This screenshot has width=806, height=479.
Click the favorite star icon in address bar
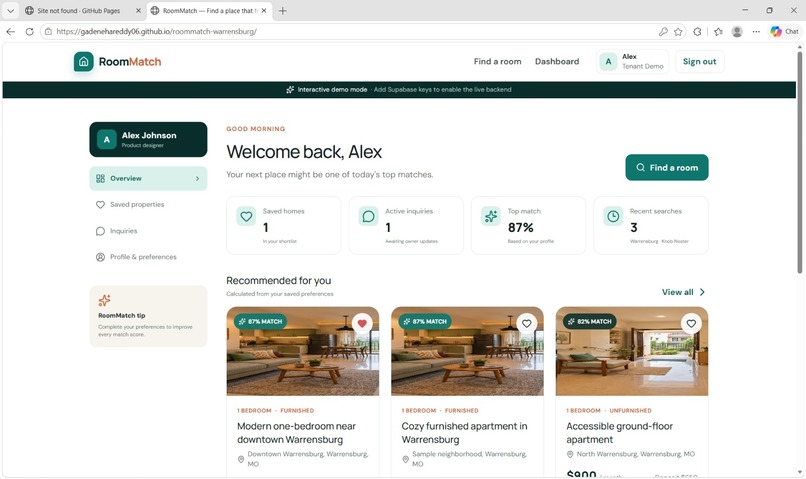[678, 32]
